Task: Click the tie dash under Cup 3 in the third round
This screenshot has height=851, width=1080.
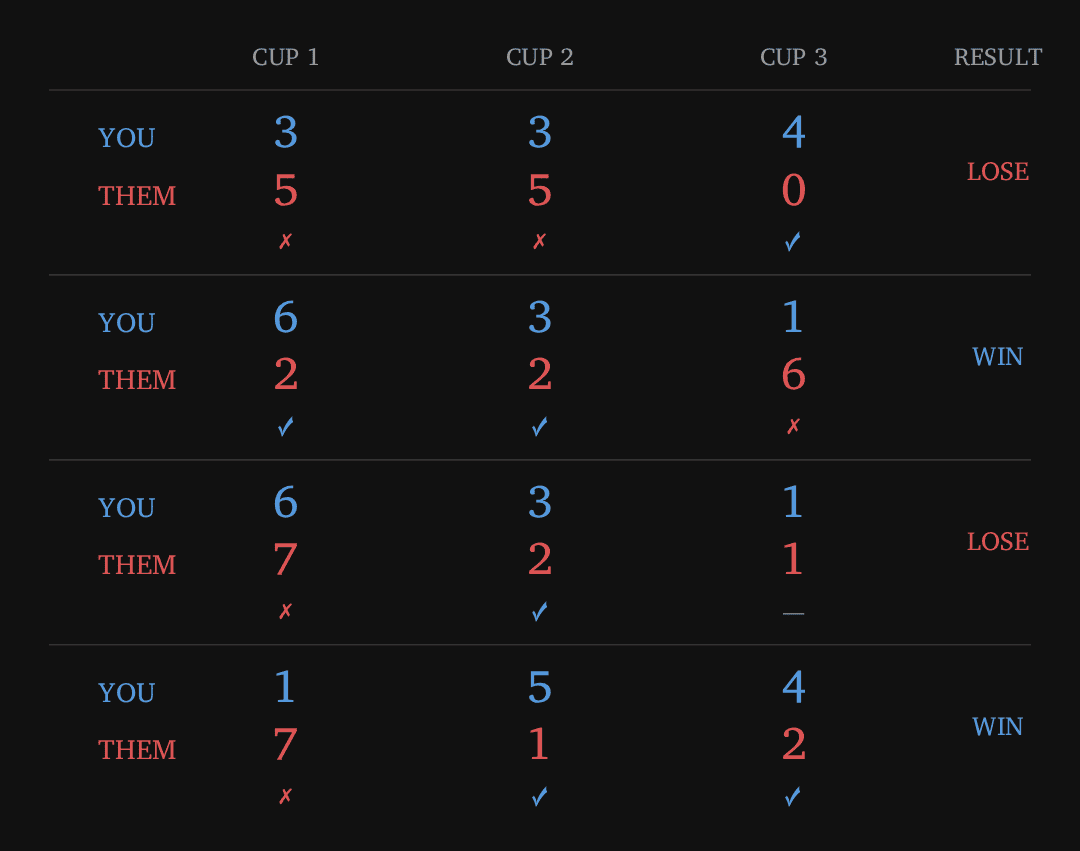Action: [x=793, y=613]
